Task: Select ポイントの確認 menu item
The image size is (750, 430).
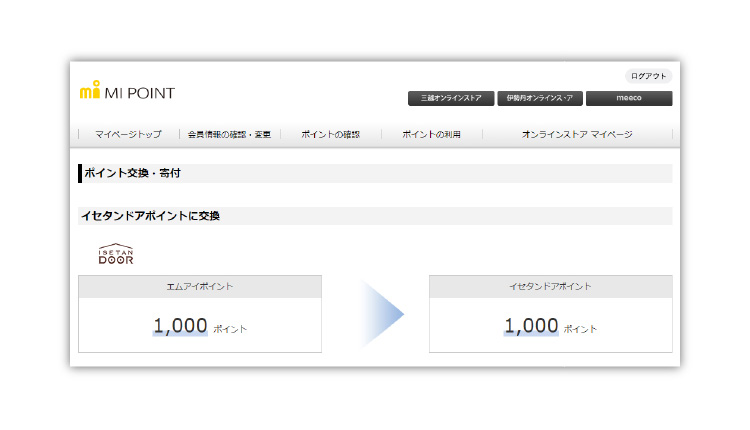Action: (x=331, y=134)
